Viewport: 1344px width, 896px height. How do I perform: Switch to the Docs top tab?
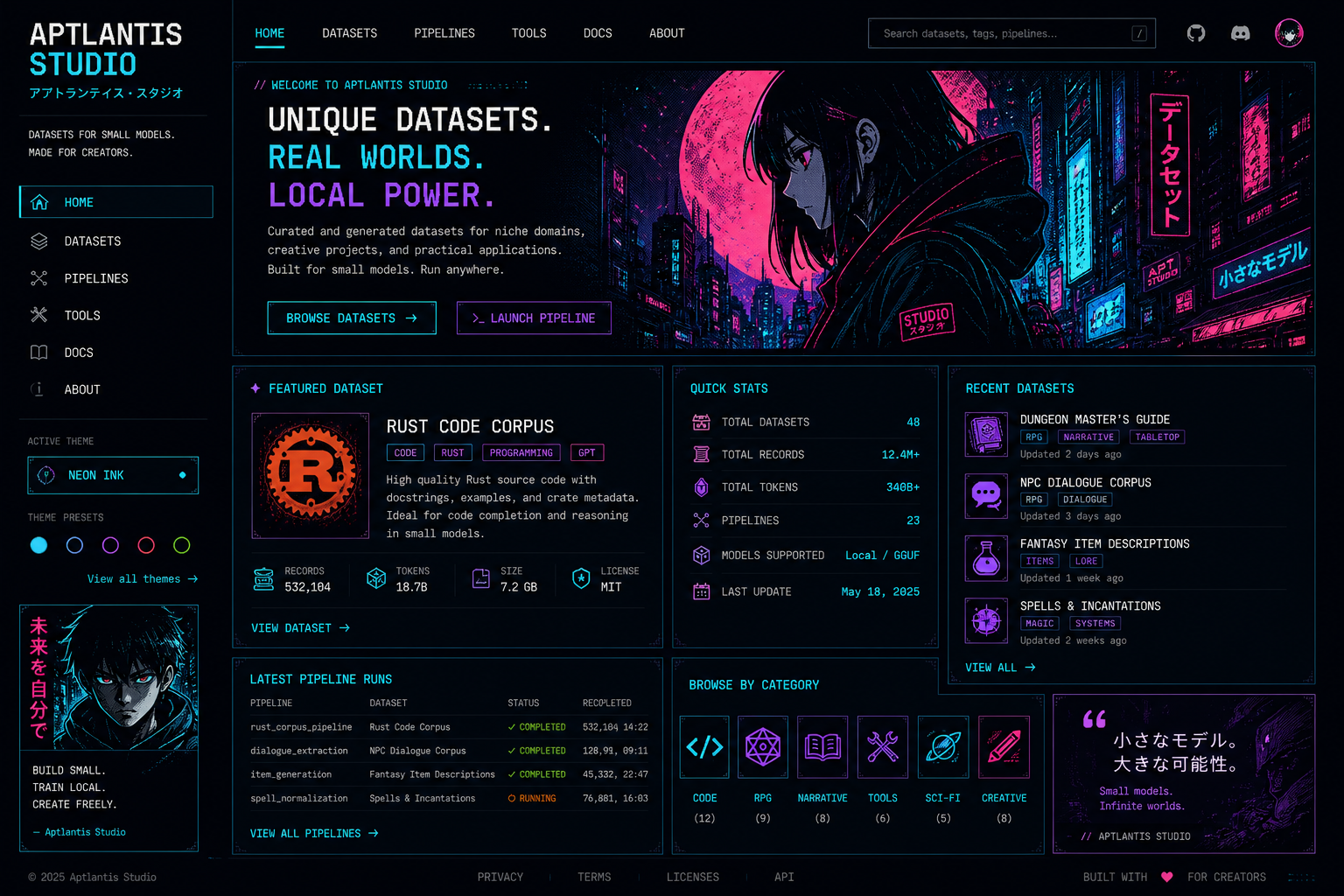pyautogui.click(x=598, y=33)
